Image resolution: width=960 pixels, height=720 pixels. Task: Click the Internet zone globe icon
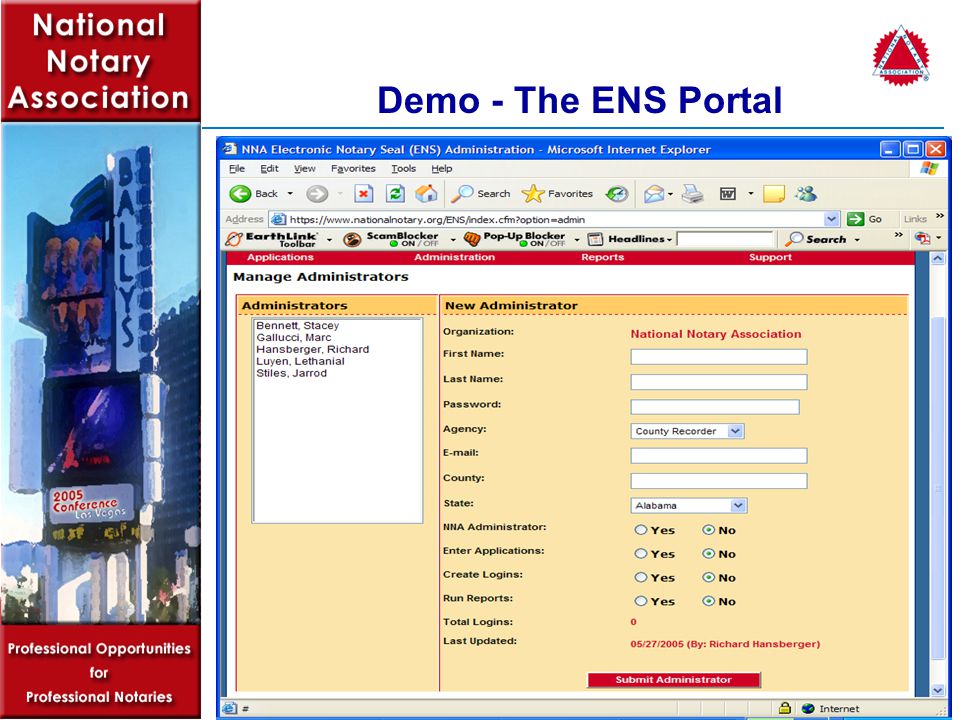pyautogui.click(x=808, y=708)
